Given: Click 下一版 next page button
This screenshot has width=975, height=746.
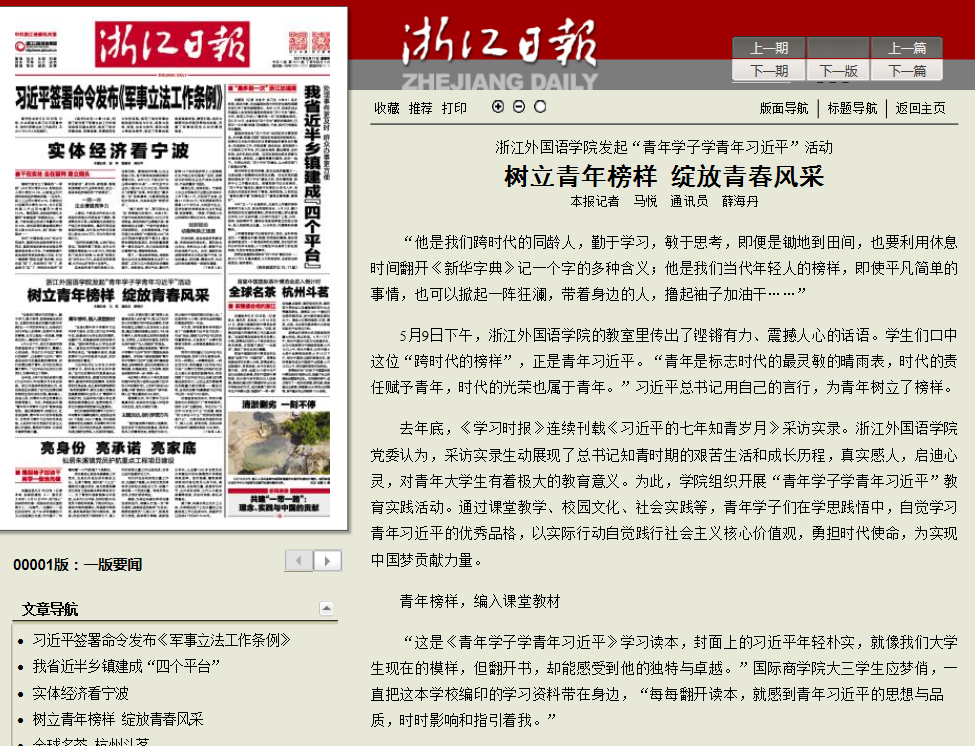Looking at the screenshot, I should point(838,71).
